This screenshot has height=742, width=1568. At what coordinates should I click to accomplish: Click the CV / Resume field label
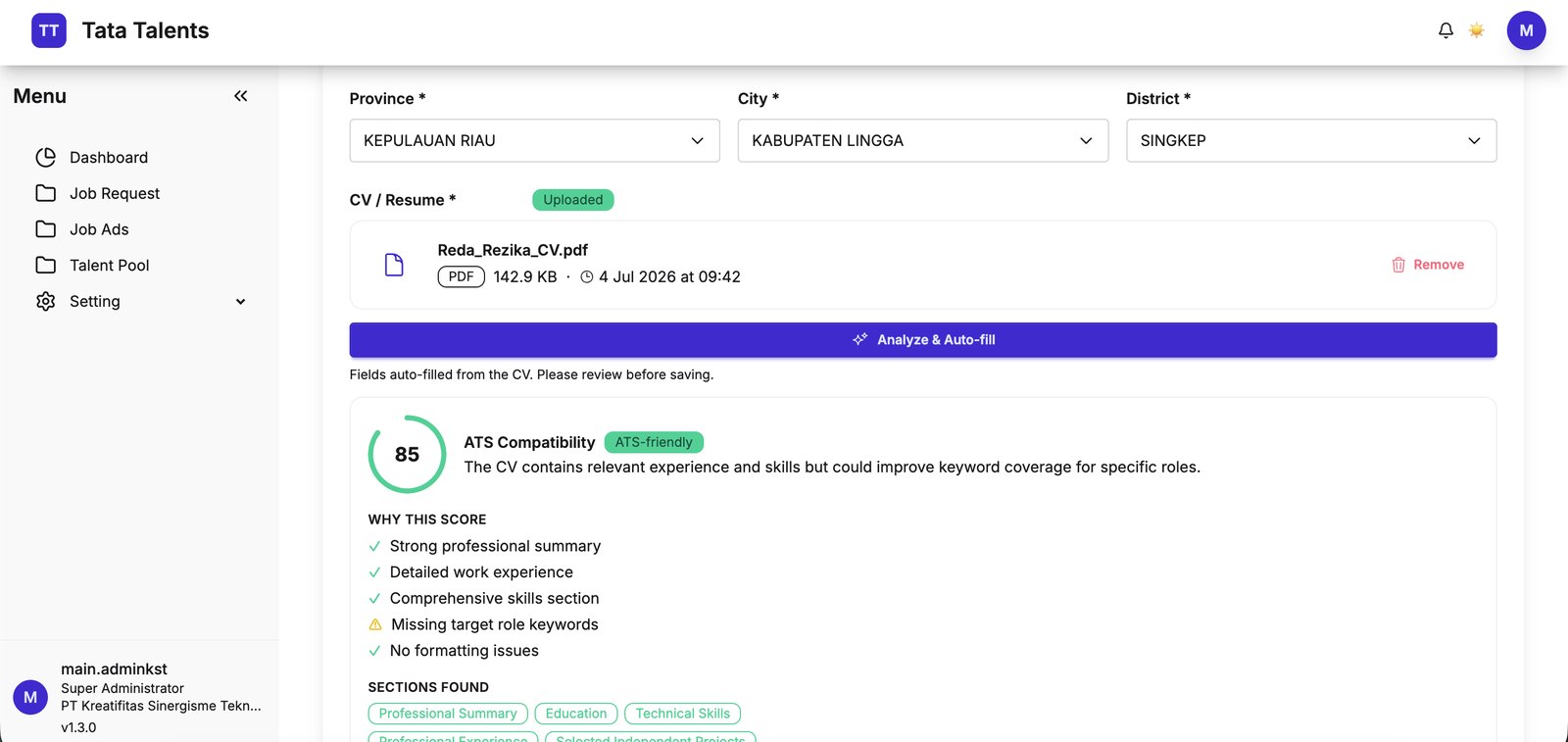[x=403, y=200]
